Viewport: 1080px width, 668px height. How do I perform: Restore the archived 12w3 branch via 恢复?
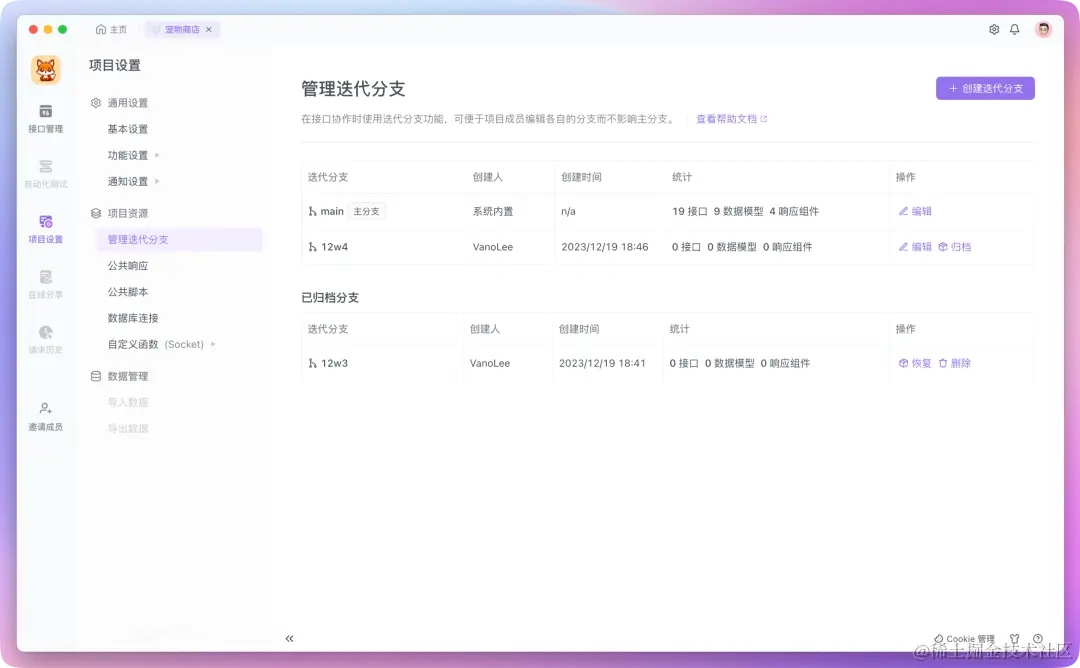pos(915,363)
